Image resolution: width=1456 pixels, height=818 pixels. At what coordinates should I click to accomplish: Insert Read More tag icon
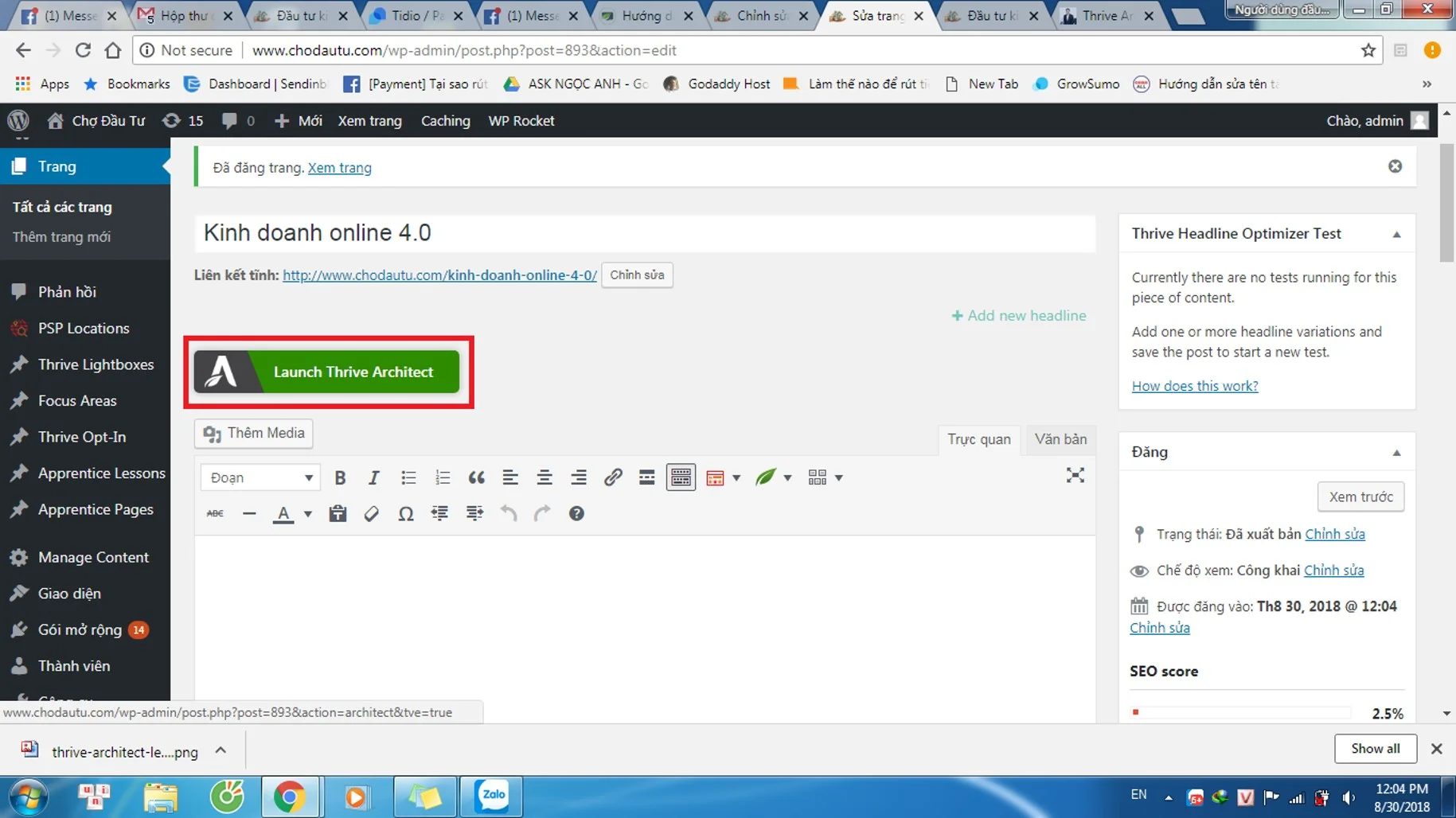coord(646,477)
